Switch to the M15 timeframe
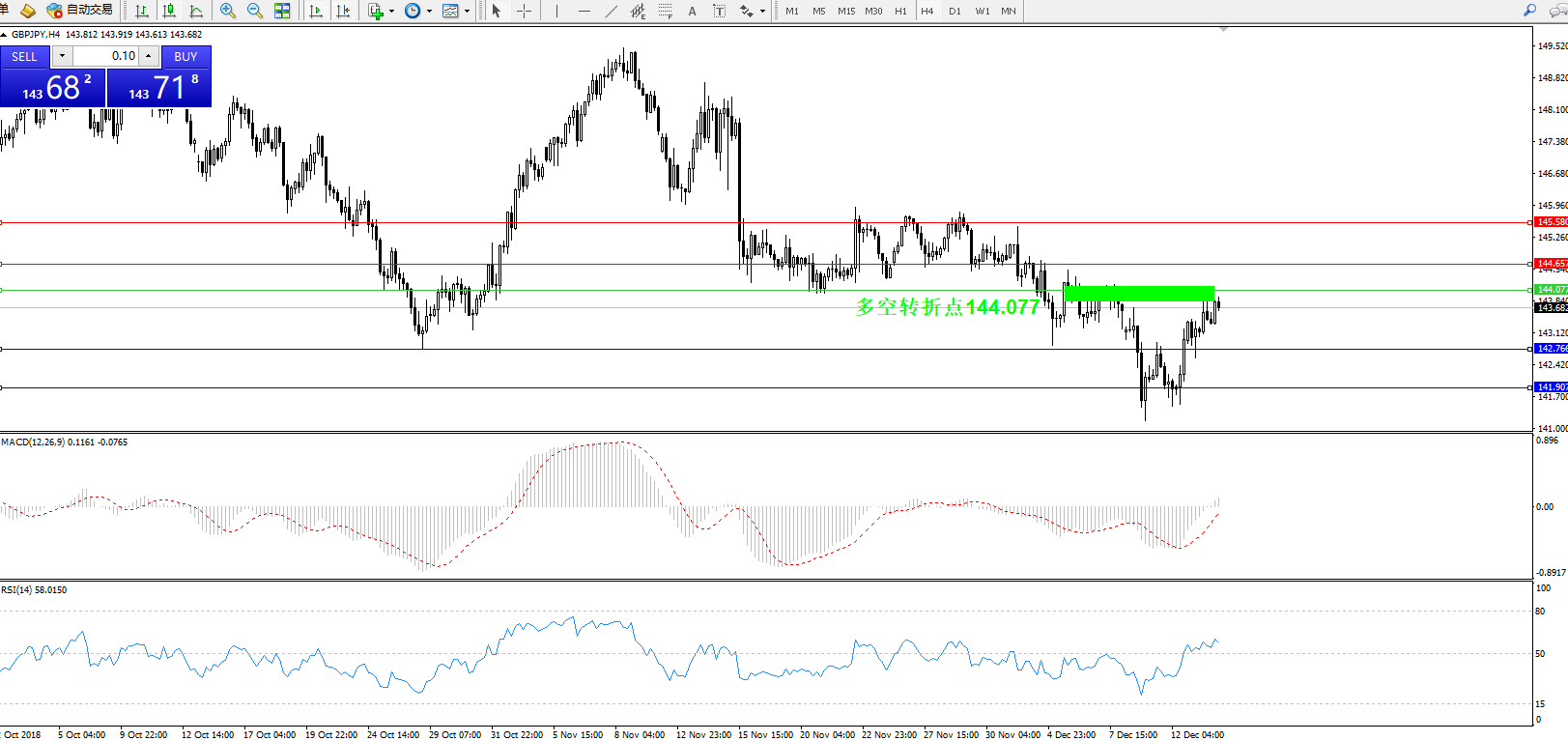Viewport: 1568px width, 741px height. [x=846, y=11]
